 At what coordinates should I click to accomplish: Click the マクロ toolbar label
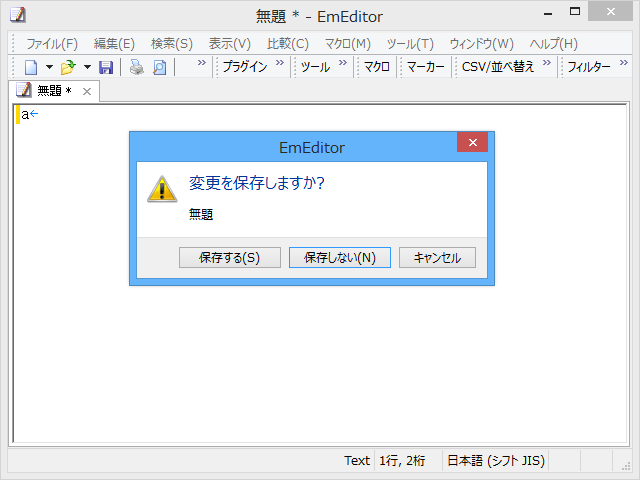[x=376, y=67]
